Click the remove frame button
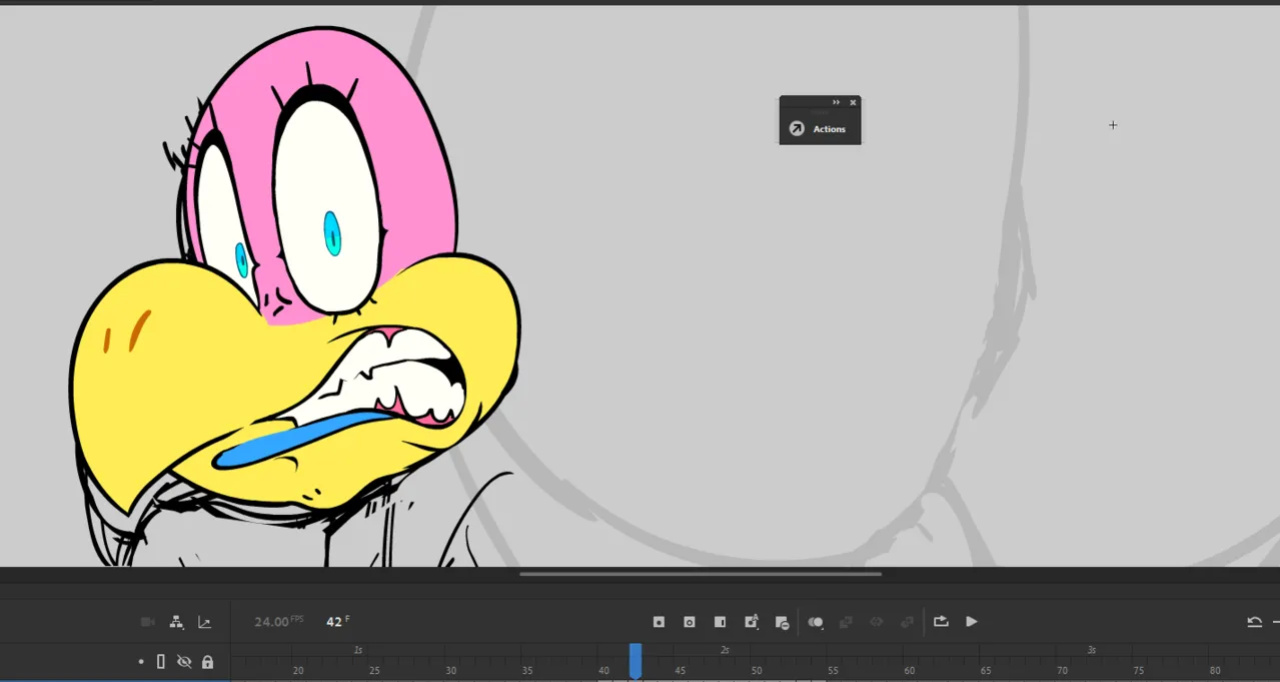Viewport: 1280px width, 682px height. (x=782, y=622)
